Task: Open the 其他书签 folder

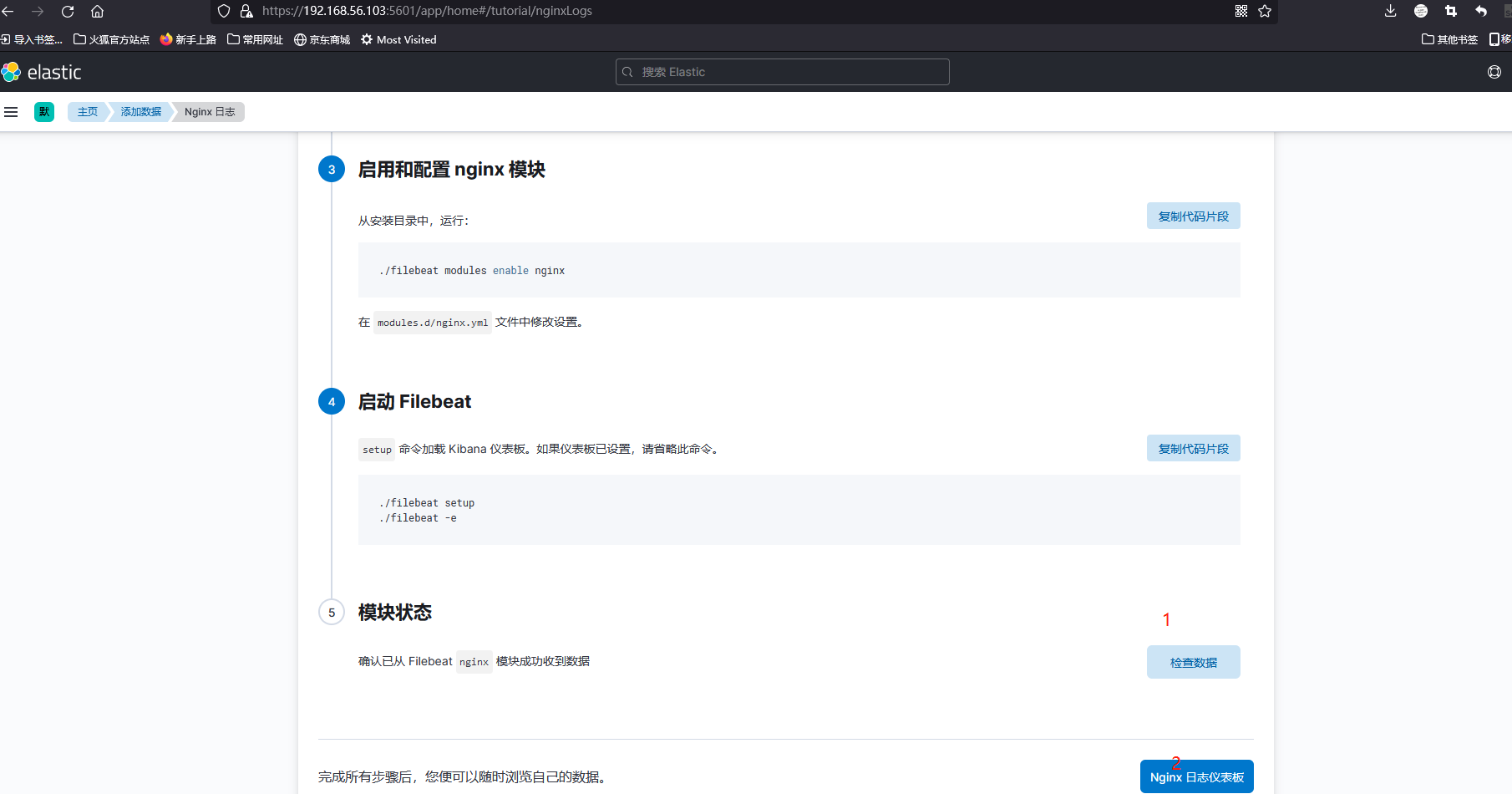Action: [1449, 39]
